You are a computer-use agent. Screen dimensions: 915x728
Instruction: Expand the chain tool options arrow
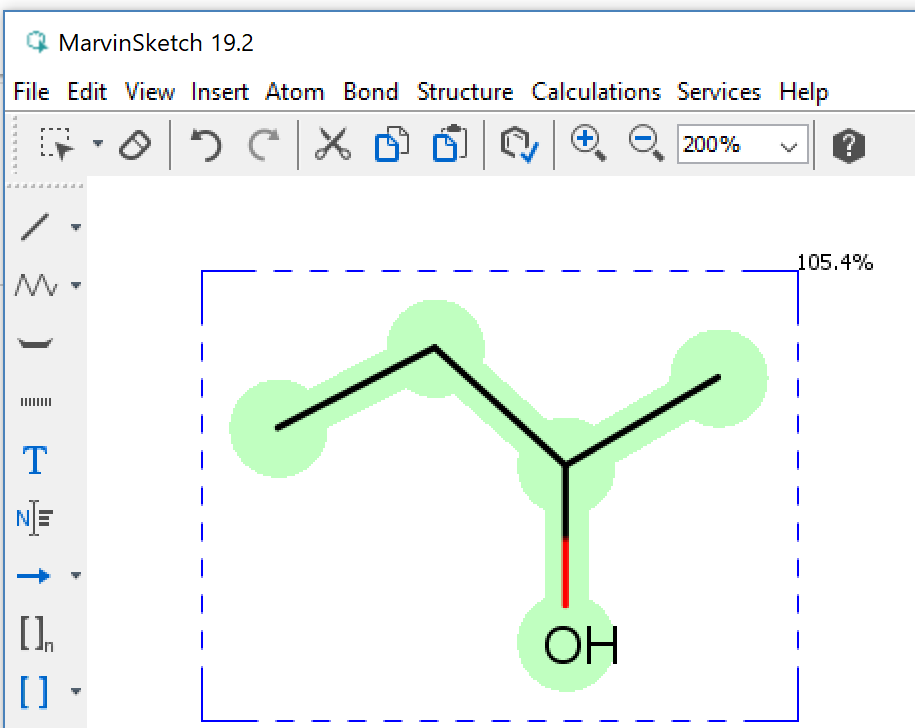click(76, 286)
